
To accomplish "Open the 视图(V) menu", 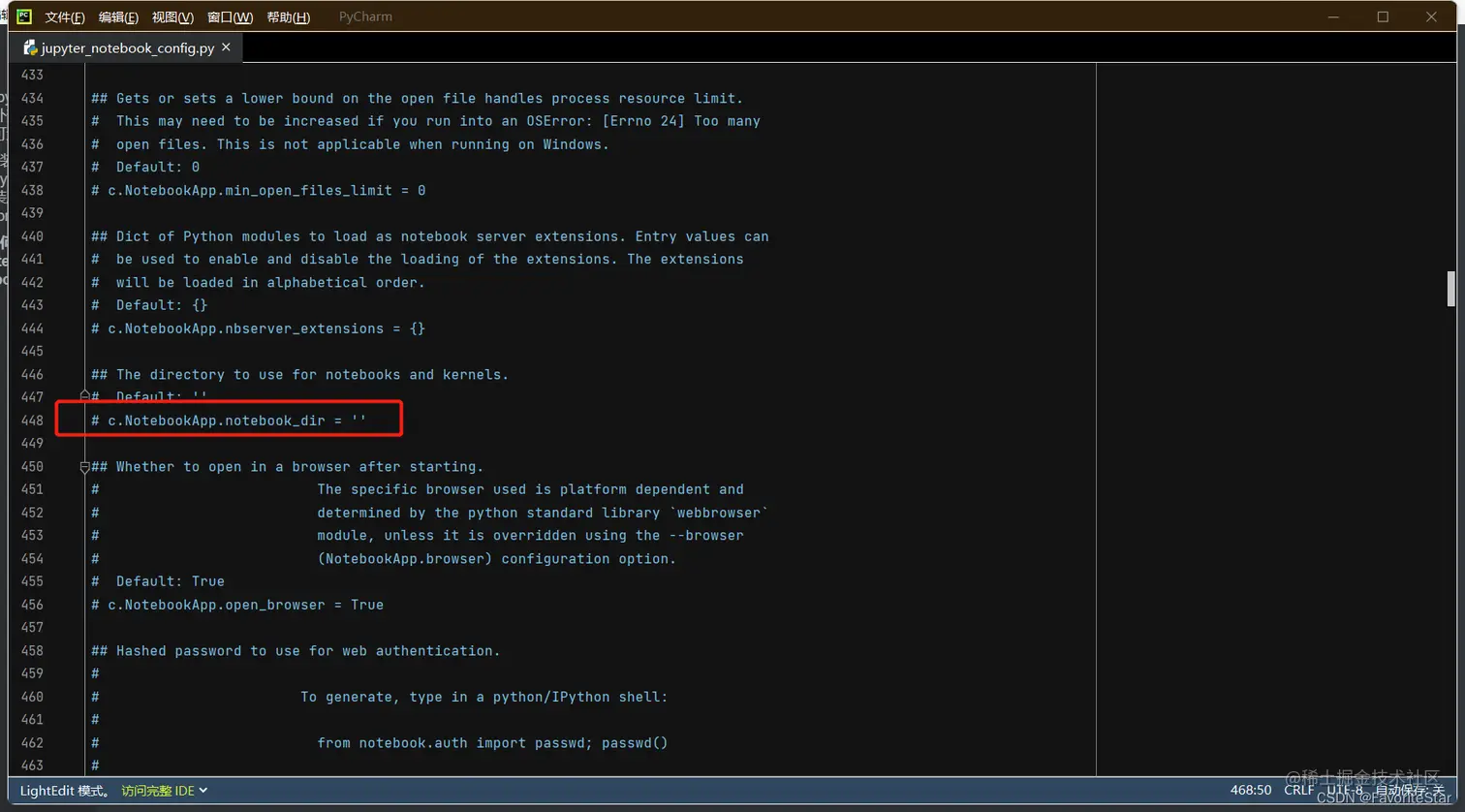I will tap(172, 17).
